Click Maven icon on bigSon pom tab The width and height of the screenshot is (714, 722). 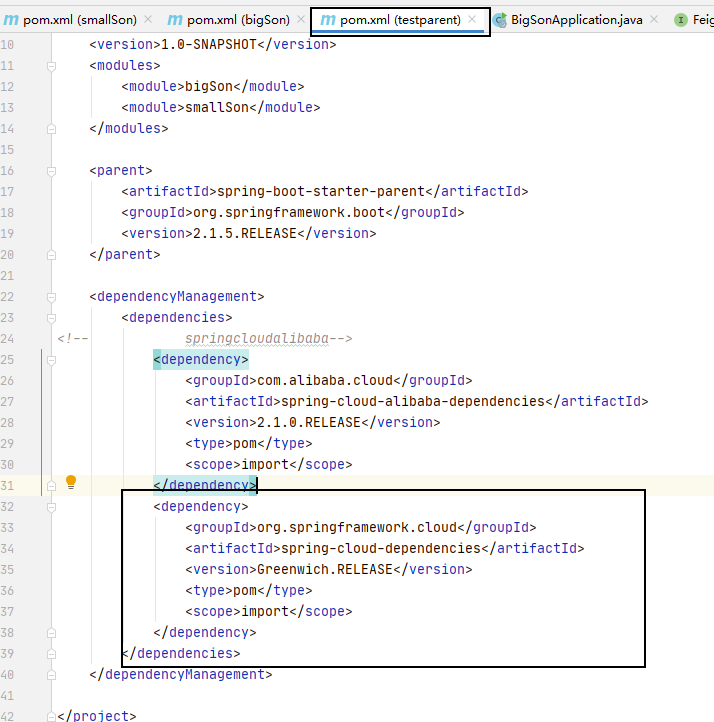[x=175, y=20]
